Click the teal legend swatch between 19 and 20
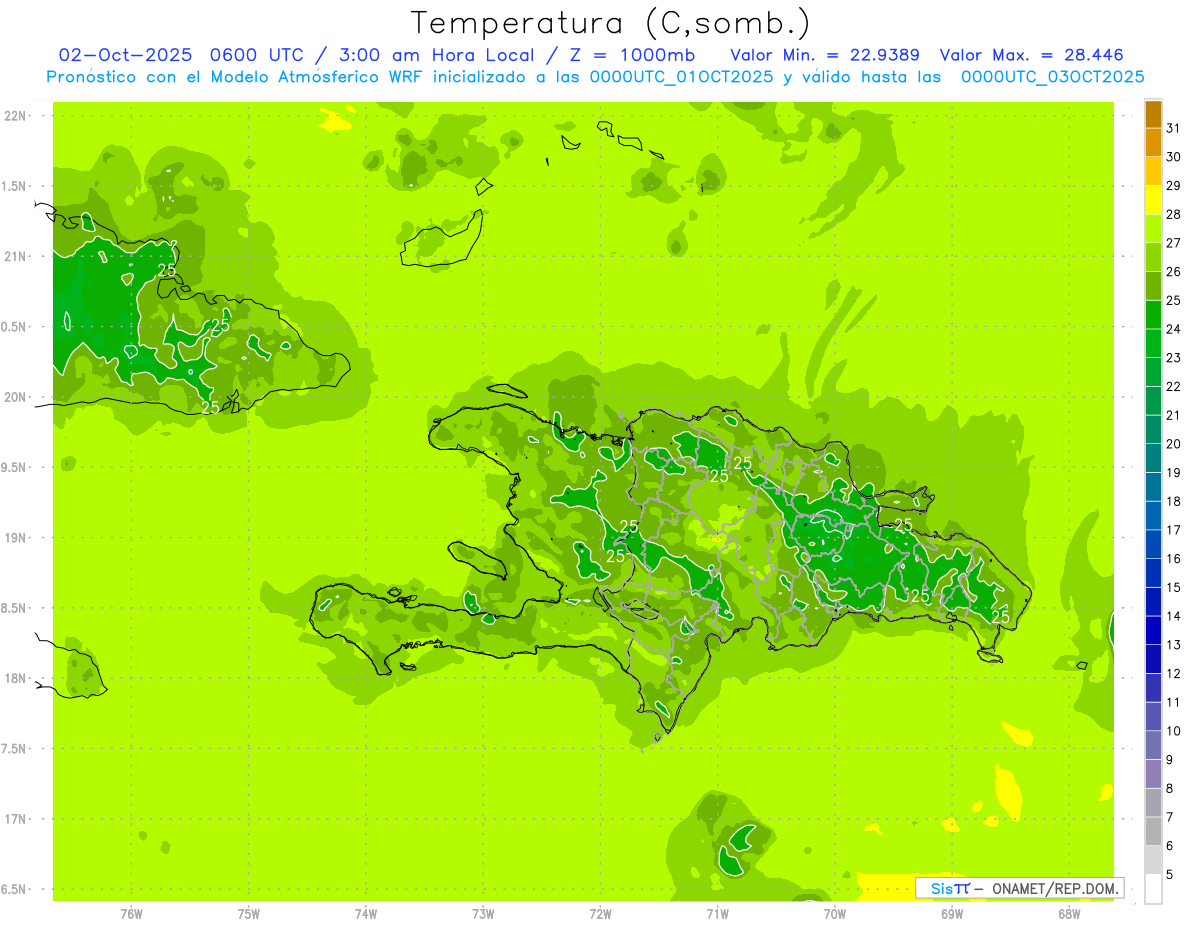The image size is (1200, 927). [1153, 458]
